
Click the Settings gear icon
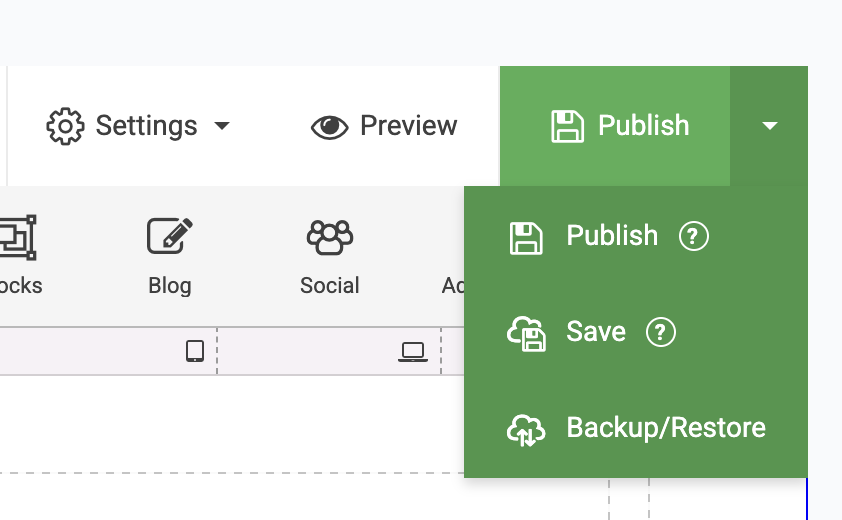[66, 126]
